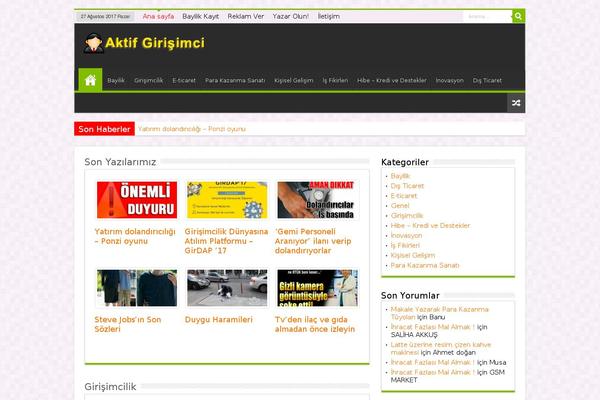Select Girişimcilik in main navigation bar
600x400 pixels.
(x=148, y=80)
